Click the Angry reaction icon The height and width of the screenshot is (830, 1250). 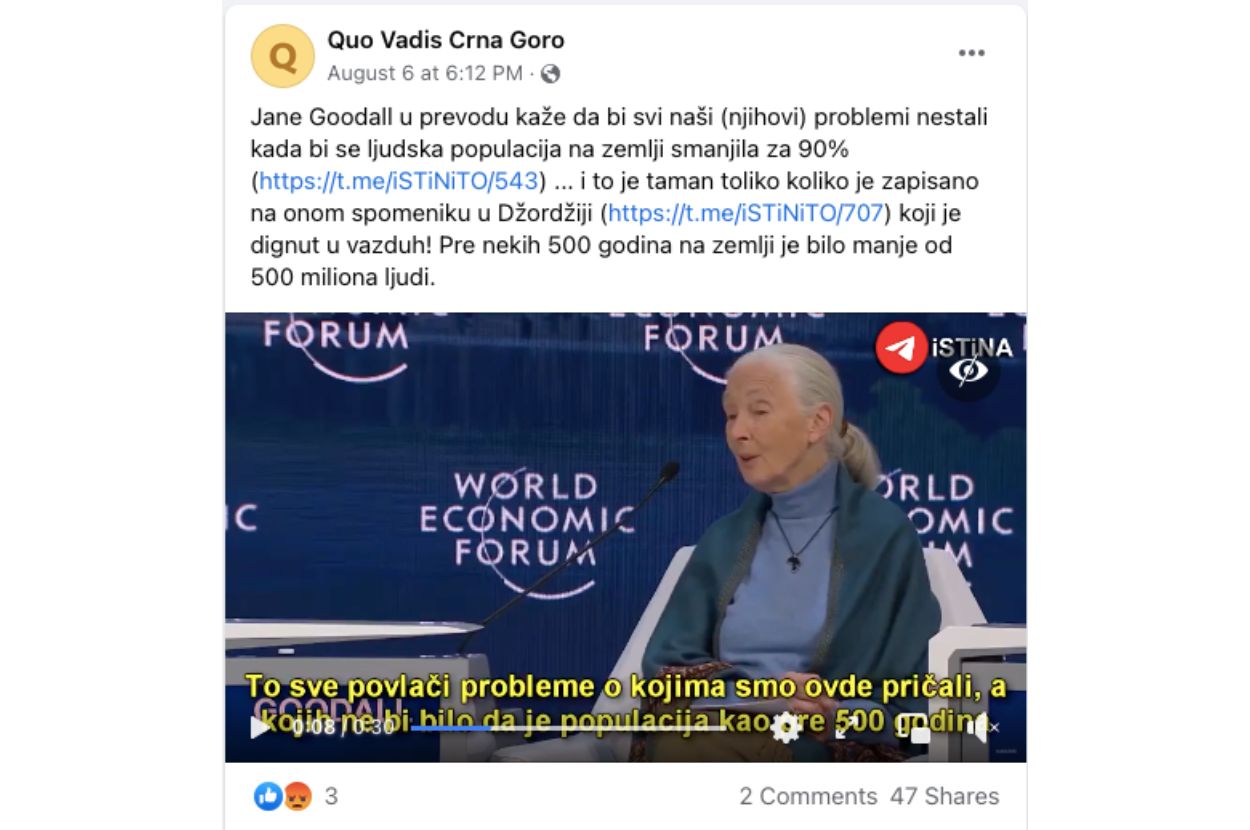[x=298, y=796]
